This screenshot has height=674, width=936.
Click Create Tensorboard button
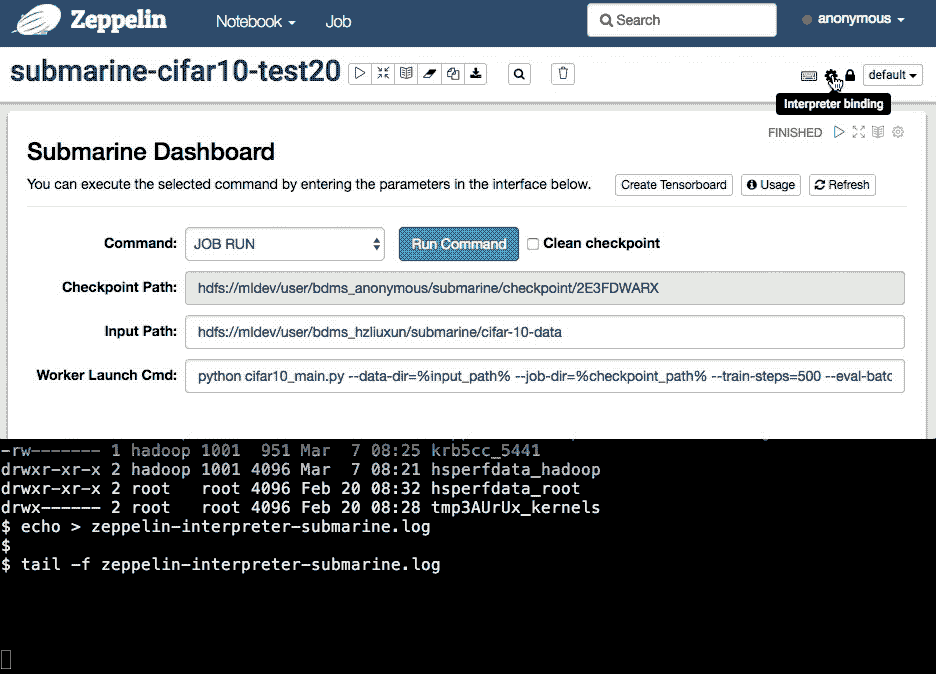click(x=673, y=185)
